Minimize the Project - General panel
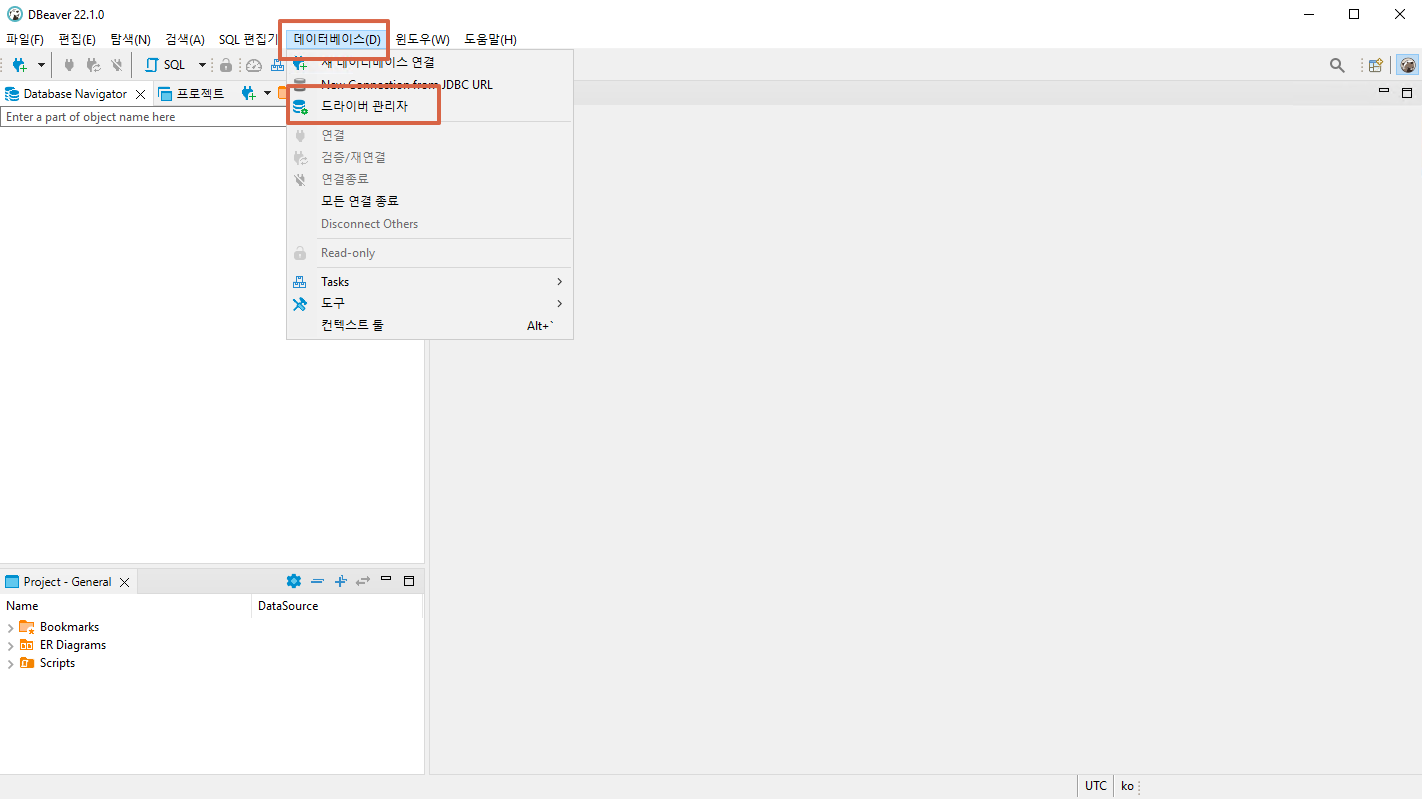1422x799 pixels. coord(386,579)
